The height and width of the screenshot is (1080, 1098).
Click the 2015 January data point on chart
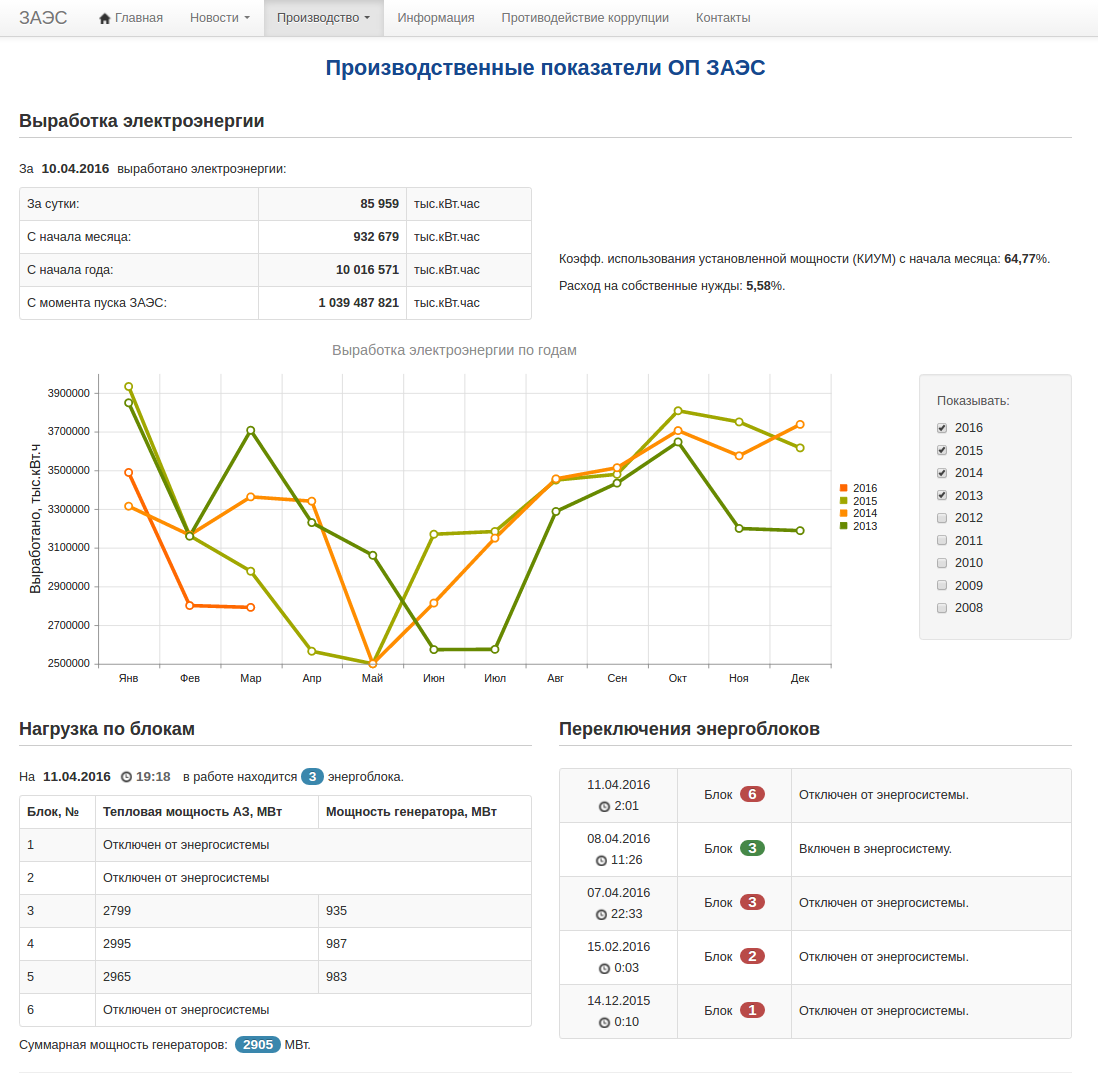point(128,387)
